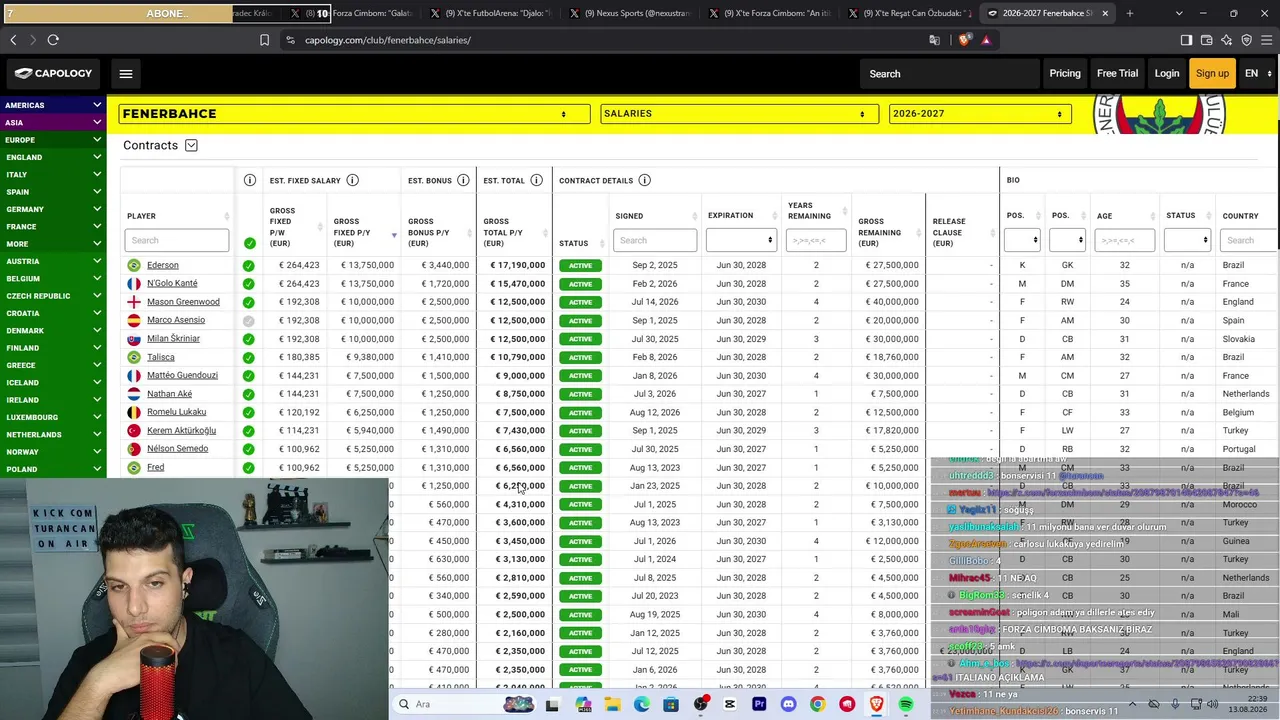This screenshot has width=1280, height=720.
Task: Toggle verified checkmark for Fred
Action: coord(248,468)
